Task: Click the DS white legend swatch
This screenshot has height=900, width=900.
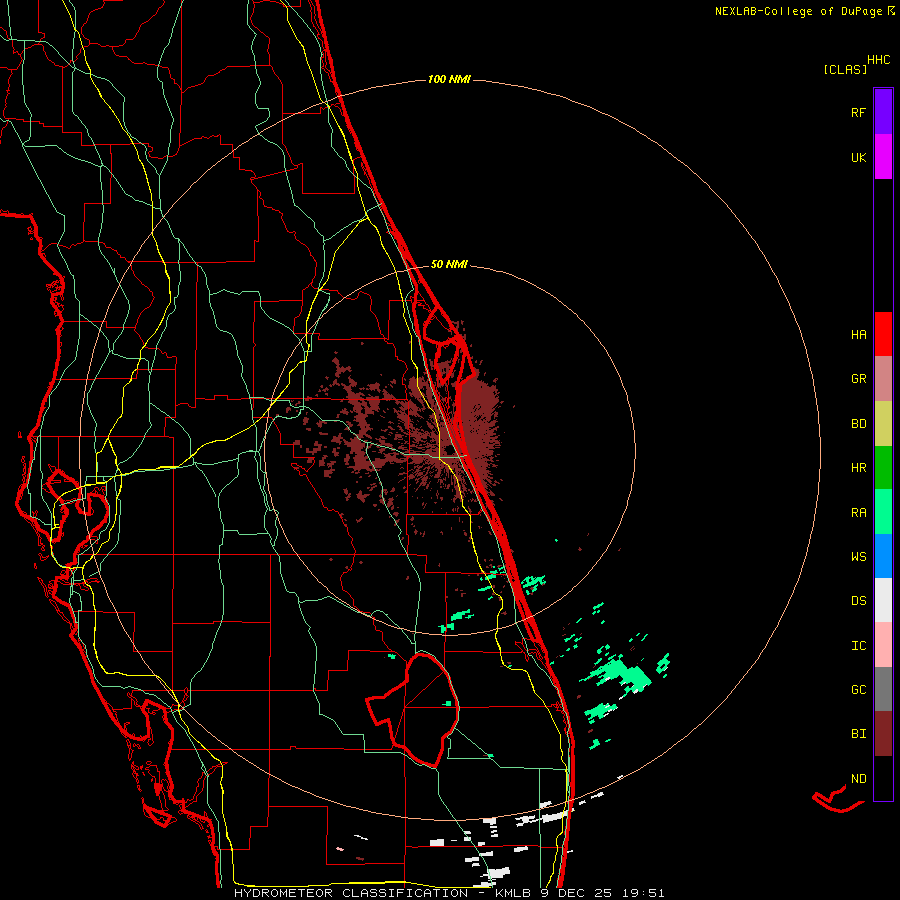Action: point(883,600)
